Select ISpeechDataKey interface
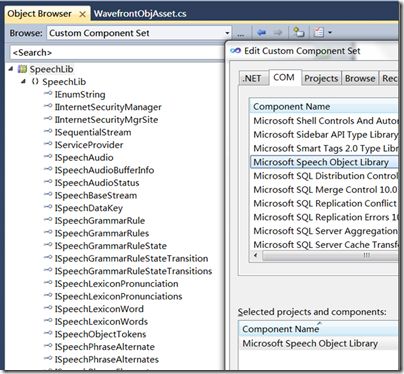Image resolution: width=404 pixels, height=374 pixels. pos(89,208)
